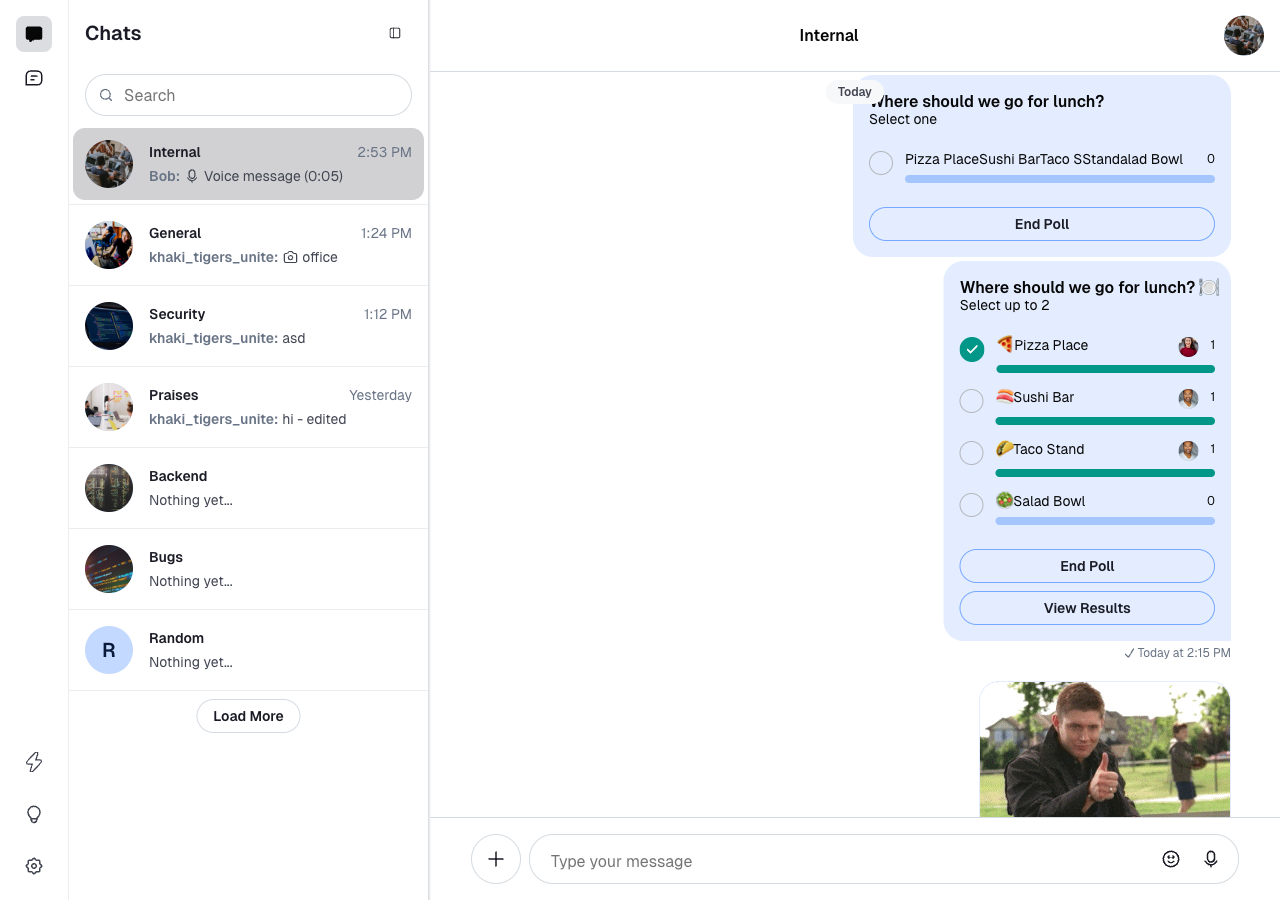Viewport: 1280px width, 900px height.
Task: View Results of the lunch poll
Action: click(1087, 608)
